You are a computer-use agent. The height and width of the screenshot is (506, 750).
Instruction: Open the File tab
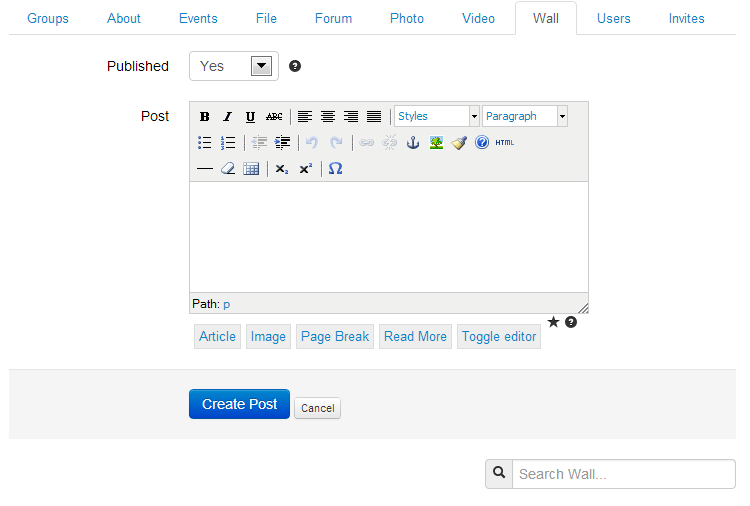click(x=266, y=18)
